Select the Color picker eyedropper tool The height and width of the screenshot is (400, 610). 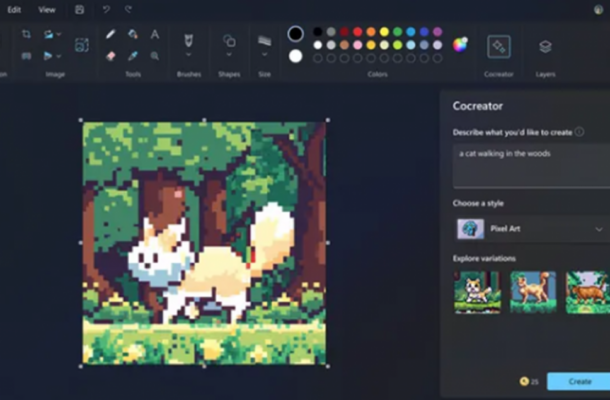[133, 56]
